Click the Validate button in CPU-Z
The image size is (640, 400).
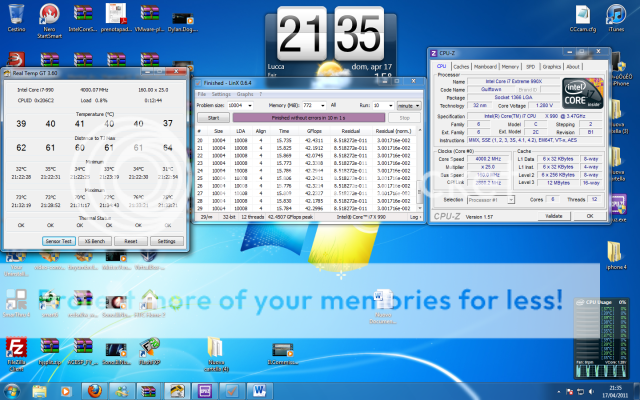pyautogui.click(x=554, y=214)
